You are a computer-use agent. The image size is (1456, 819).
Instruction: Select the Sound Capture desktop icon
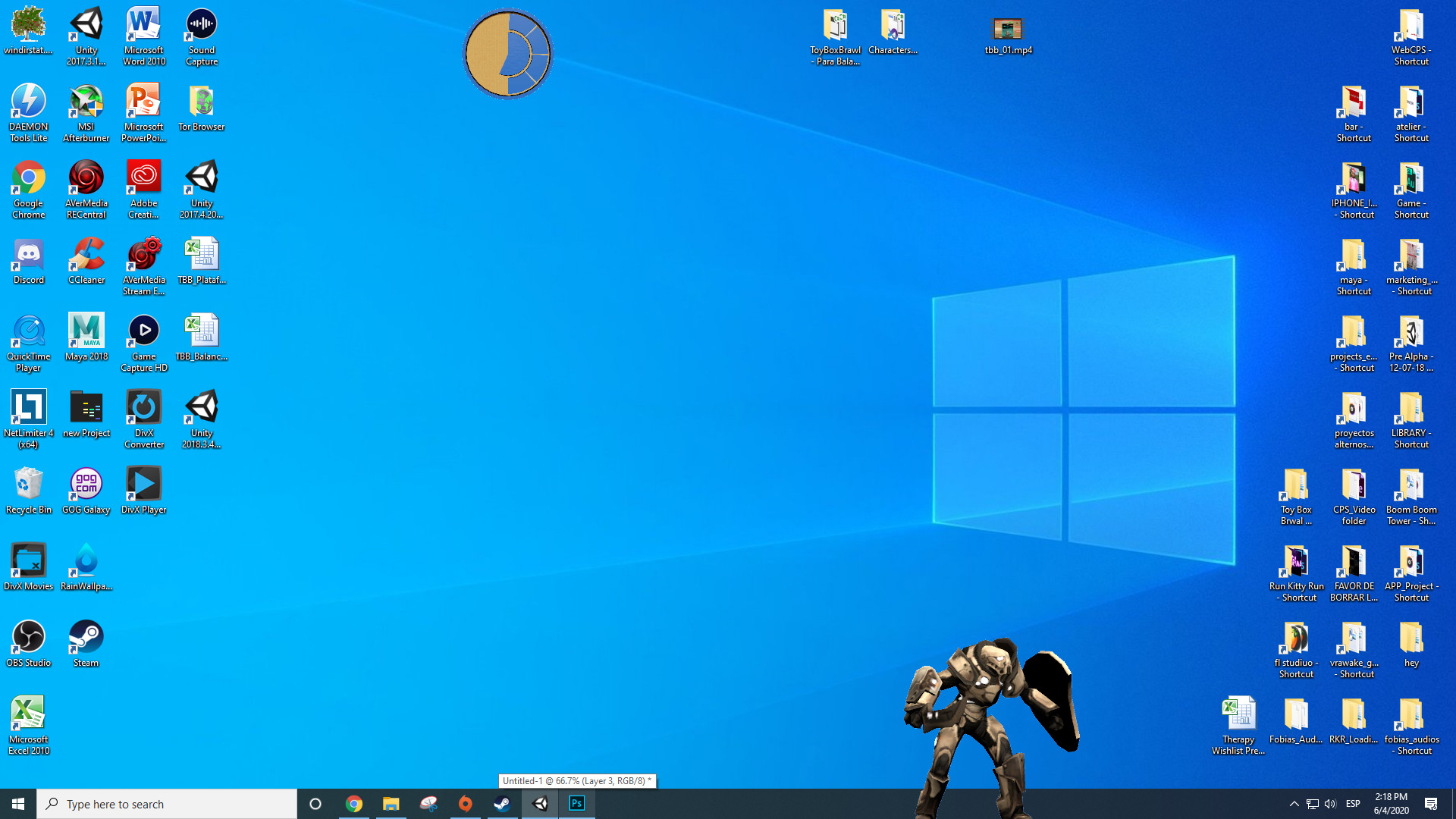202,36
